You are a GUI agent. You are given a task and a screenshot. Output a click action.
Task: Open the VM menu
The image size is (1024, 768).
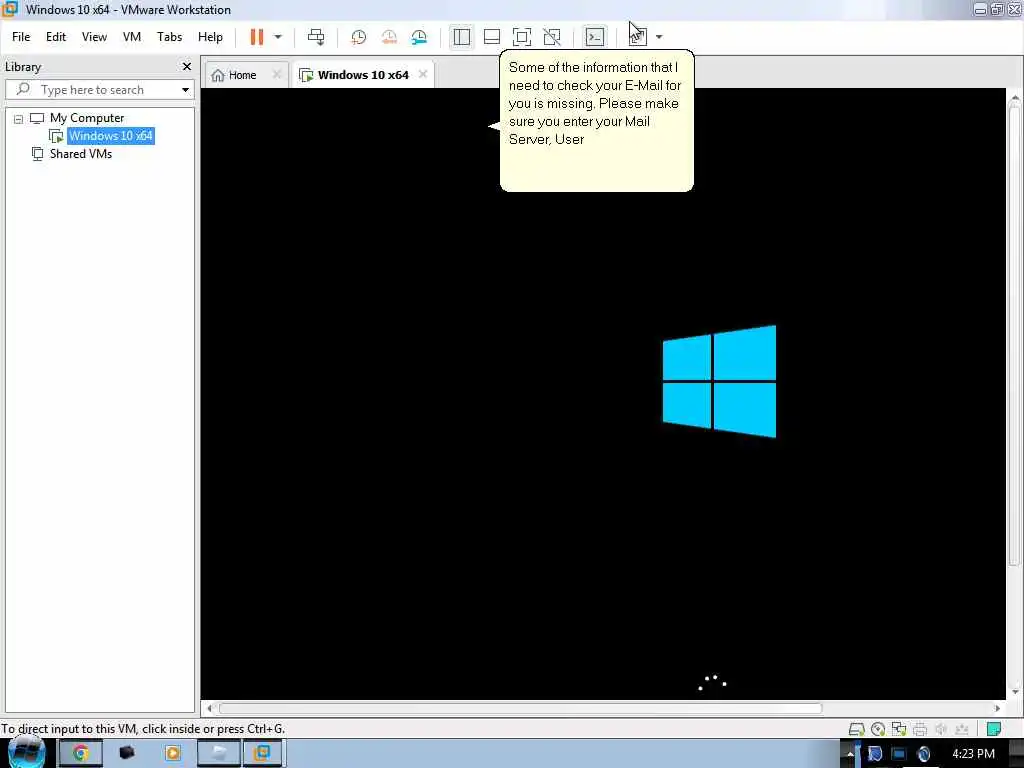pyautogui.click(x=132, y=37)
